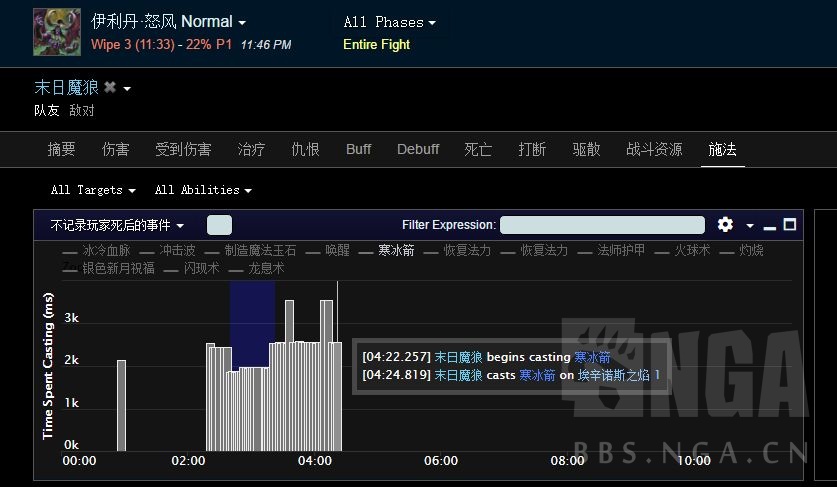Image resolution: width=837 pixels, height=487 pixels.
Task: Open the All Targets dropdown
Action: point(93,190)
